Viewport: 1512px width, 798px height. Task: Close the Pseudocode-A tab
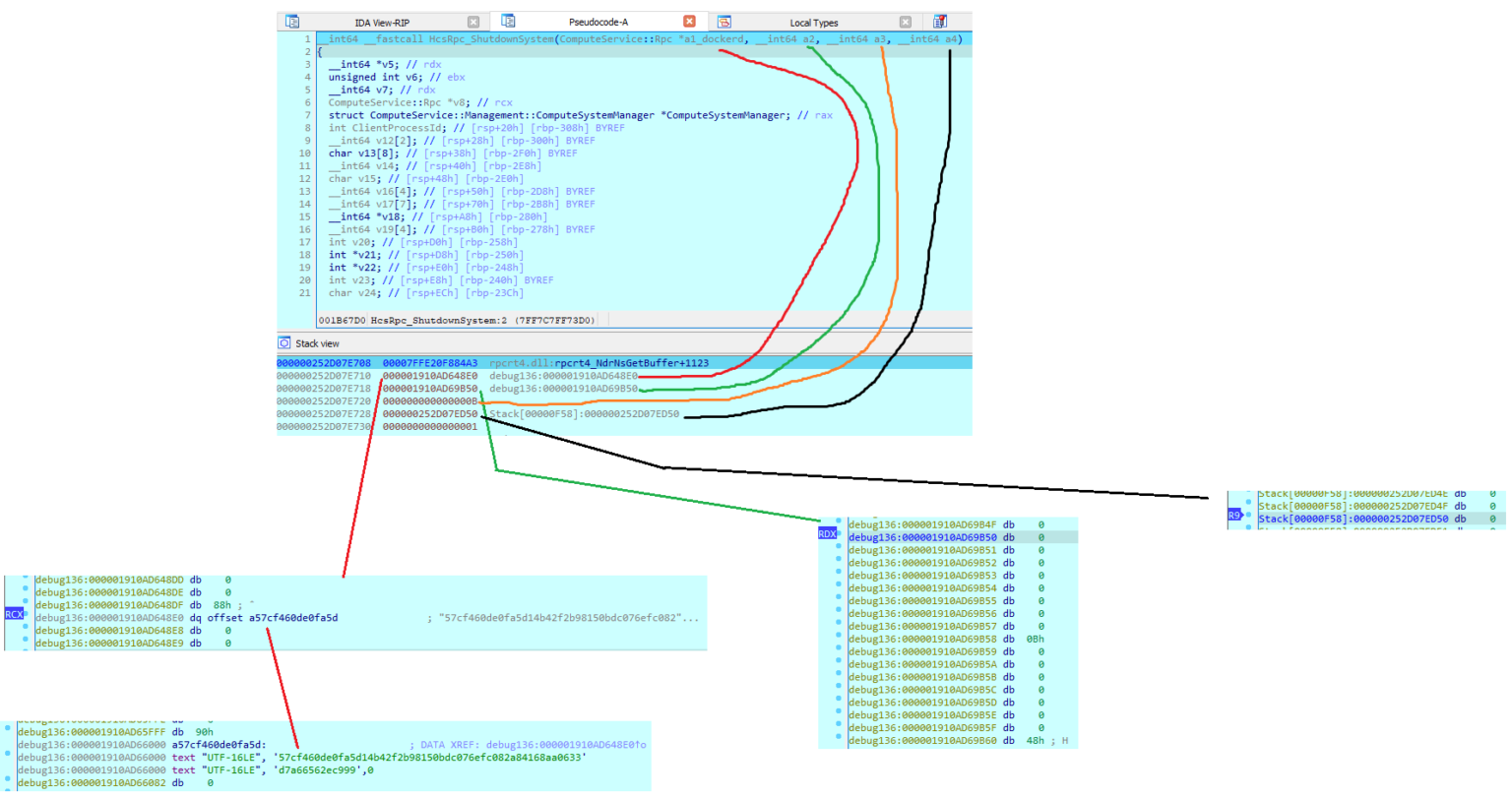689,20
